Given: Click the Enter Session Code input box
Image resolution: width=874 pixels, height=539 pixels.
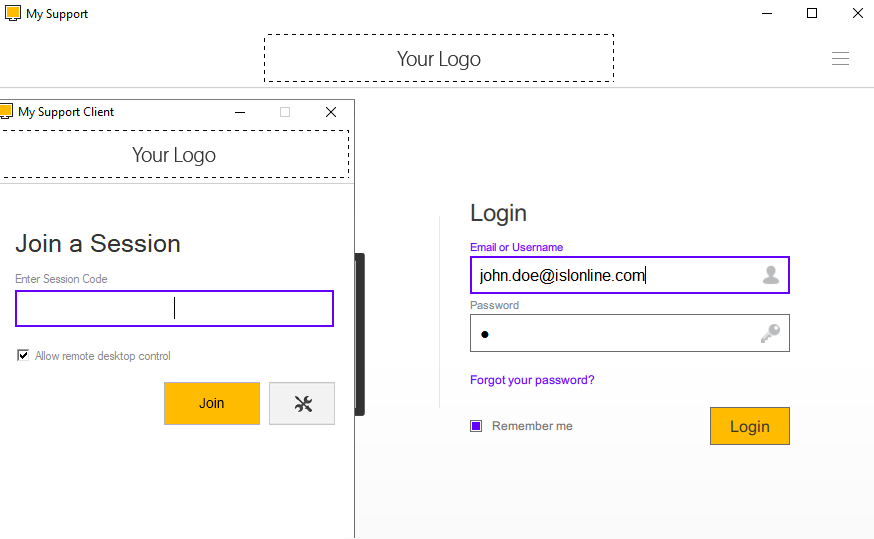Looking at the screenshot, I should point(174,308).
